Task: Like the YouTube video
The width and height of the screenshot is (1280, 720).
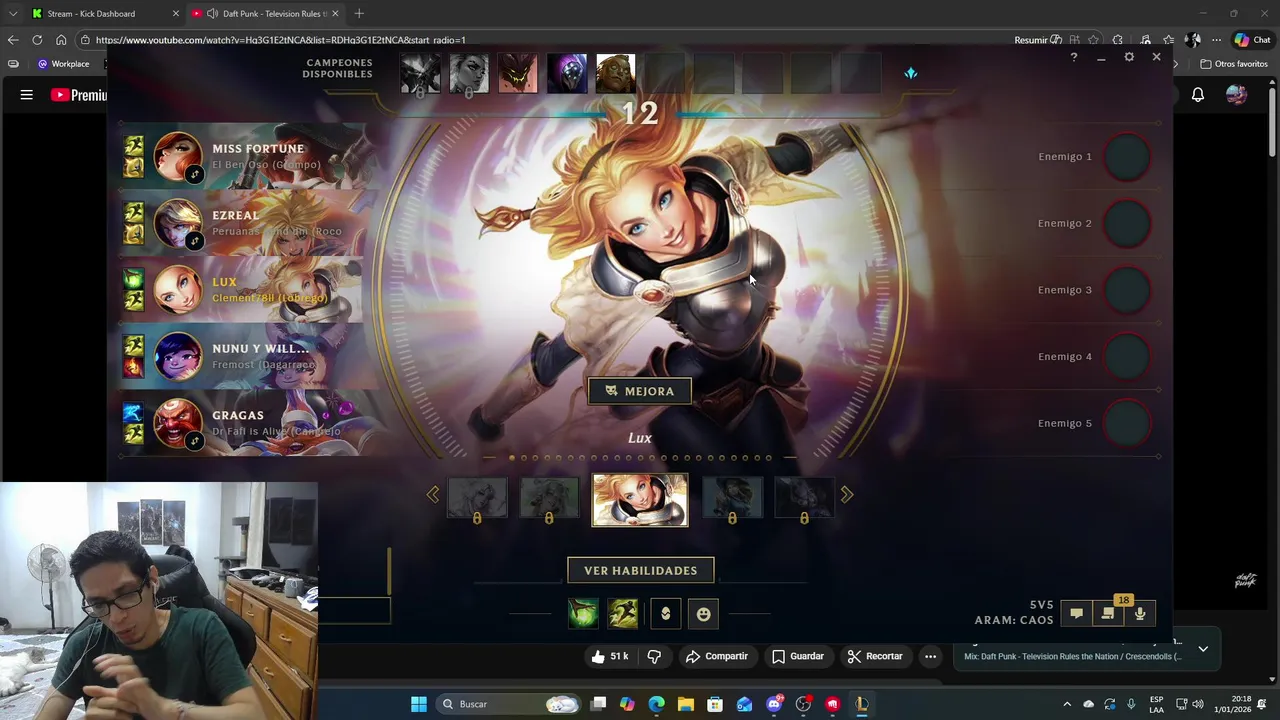Action: pos(609,656)
